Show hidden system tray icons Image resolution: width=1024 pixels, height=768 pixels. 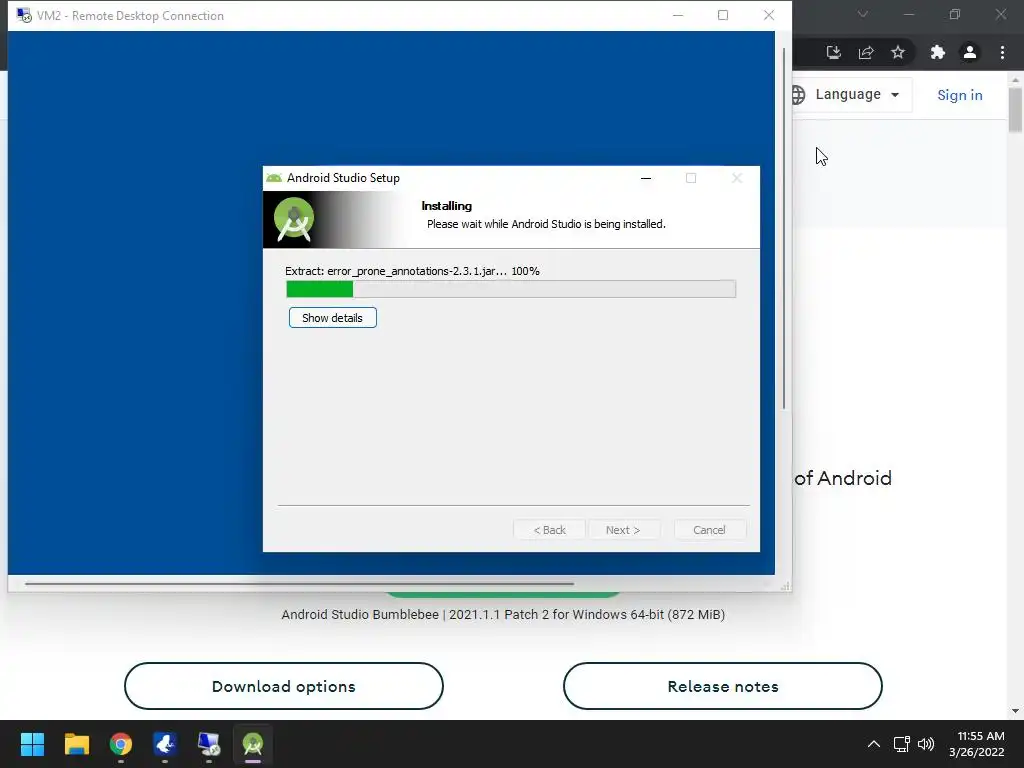[874, 744]
